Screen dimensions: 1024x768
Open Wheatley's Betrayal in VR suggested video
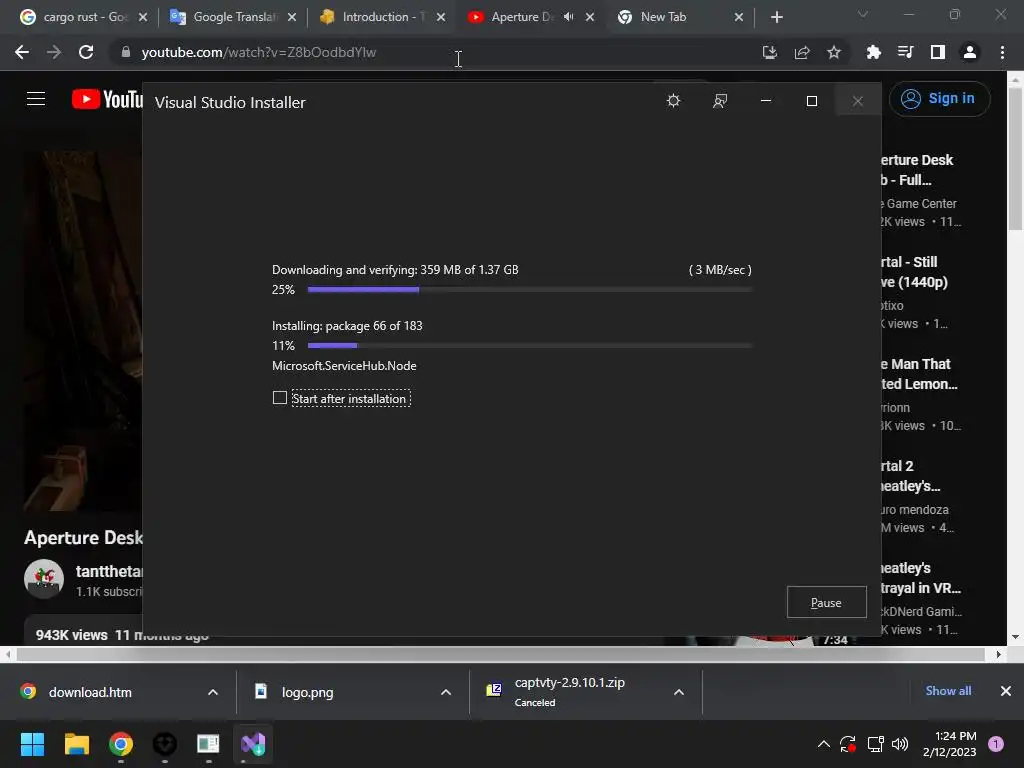coord(921,577)
